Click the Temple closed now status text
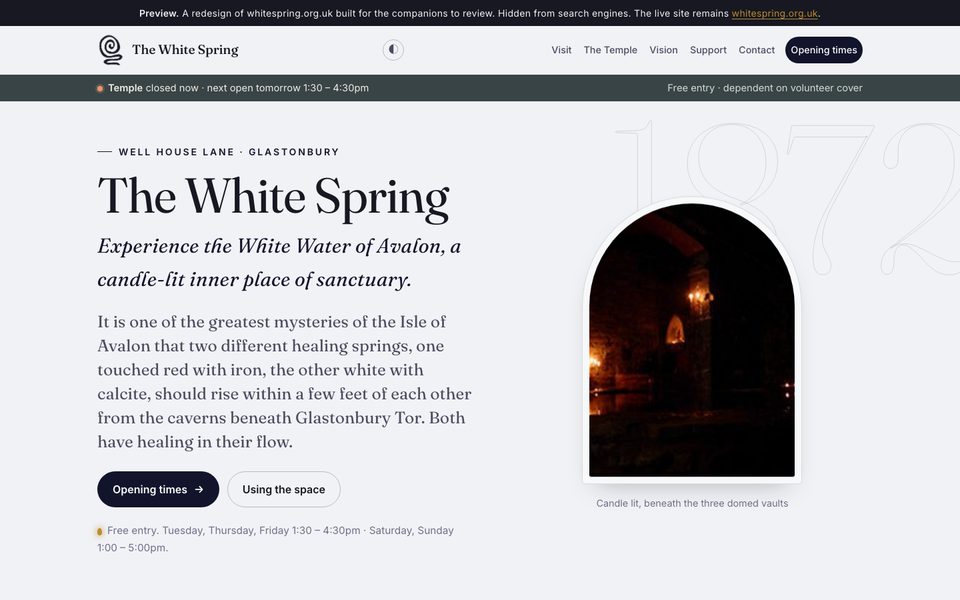The width and height of the screenshot is (960, 600). [238, 88]
